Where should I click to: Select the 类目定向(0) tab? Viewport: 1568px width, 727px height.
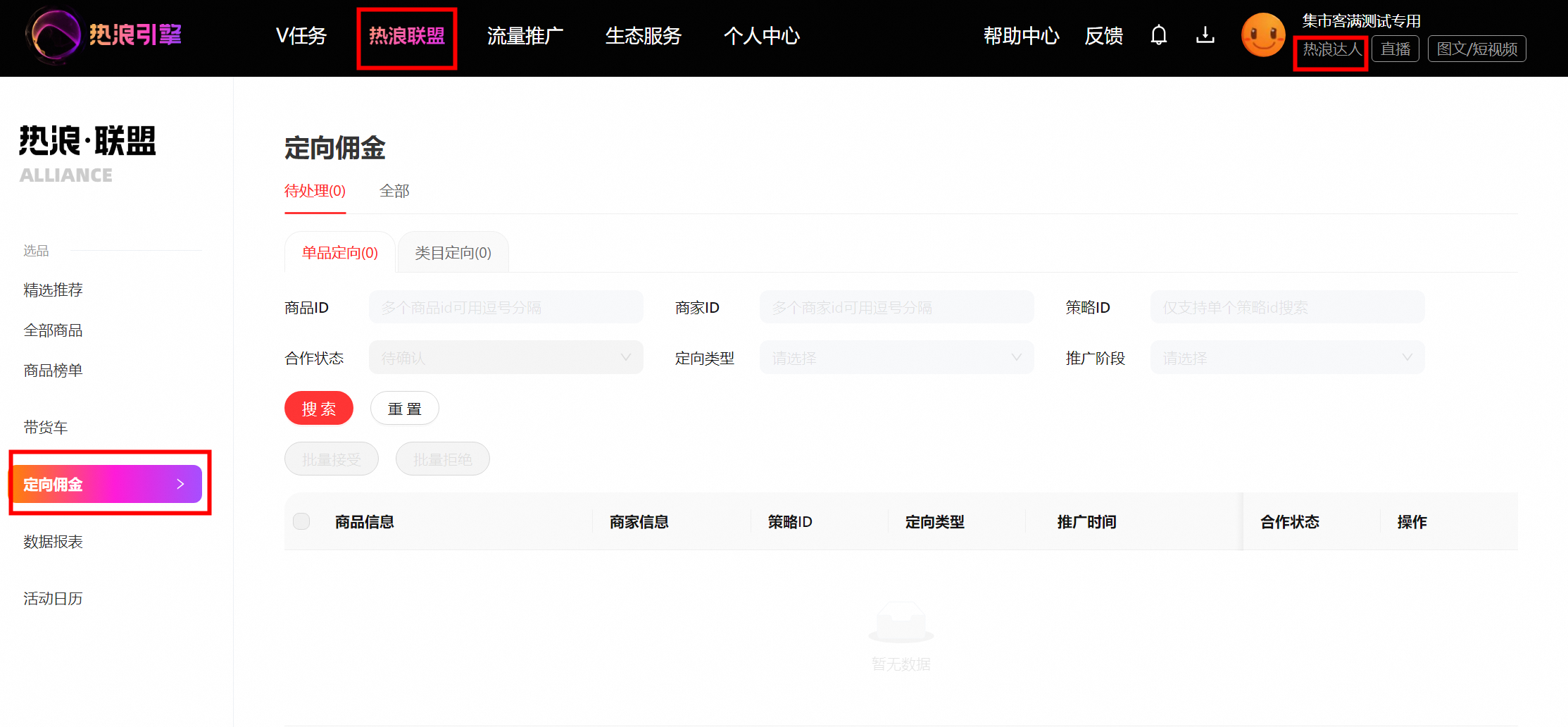(453, 252)
